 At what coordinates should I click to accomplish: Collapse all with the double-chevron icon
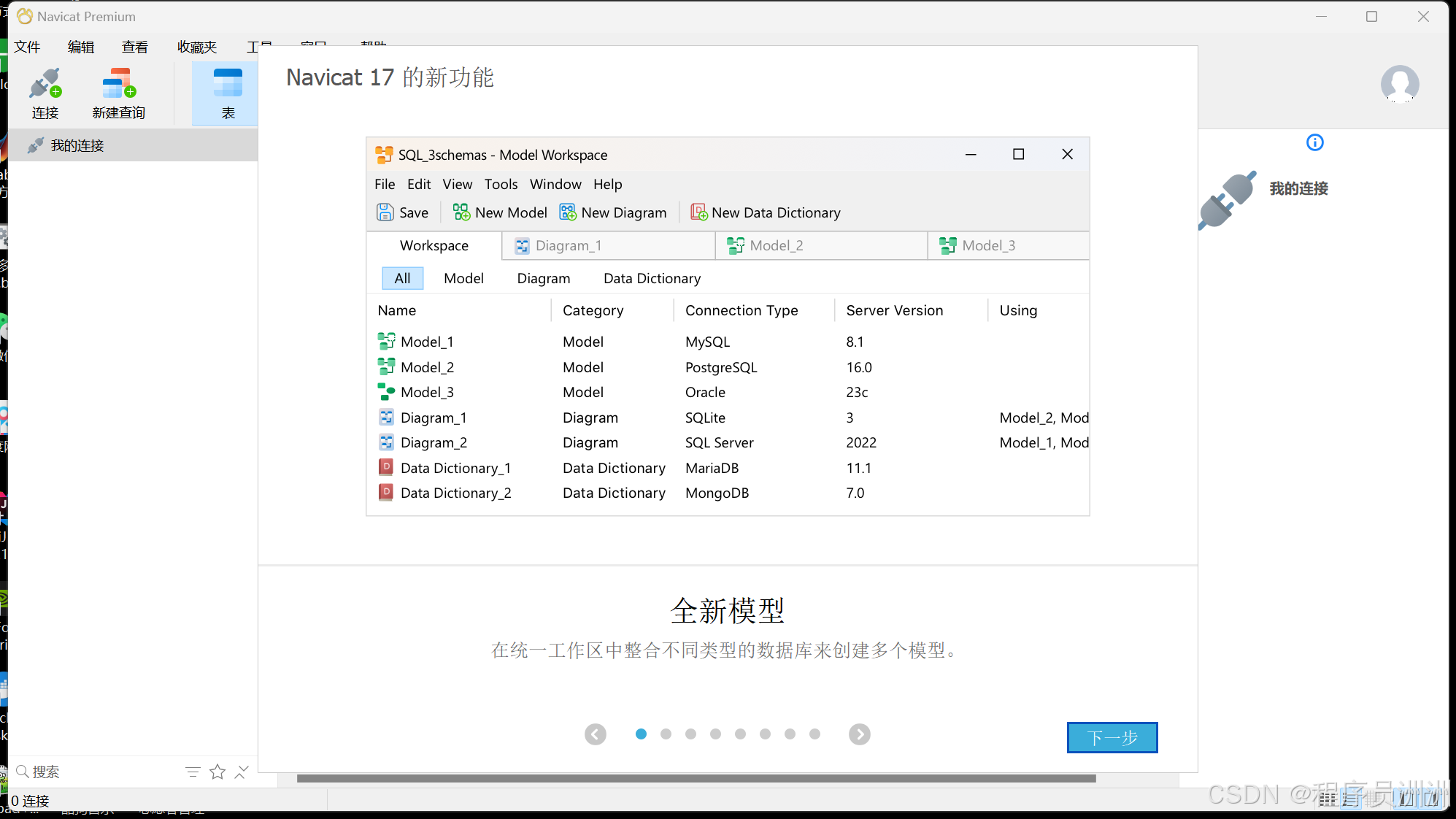click(x=242, y=772)
